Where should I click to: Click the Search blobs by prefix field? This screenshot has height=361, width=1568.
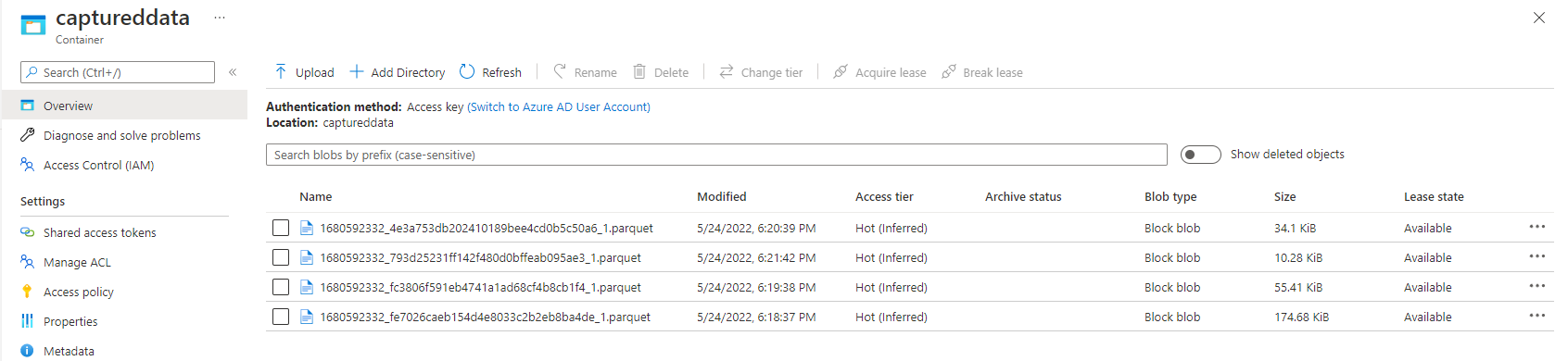pos(716,155)
